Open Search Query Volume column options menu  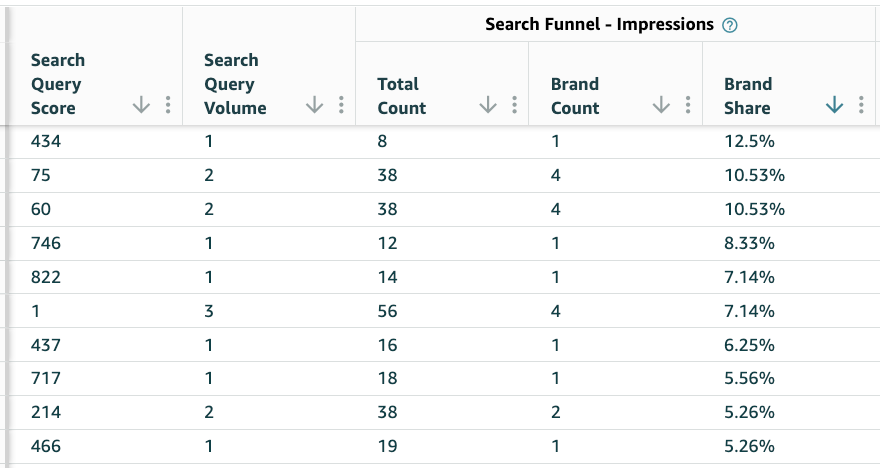(341, 105)
